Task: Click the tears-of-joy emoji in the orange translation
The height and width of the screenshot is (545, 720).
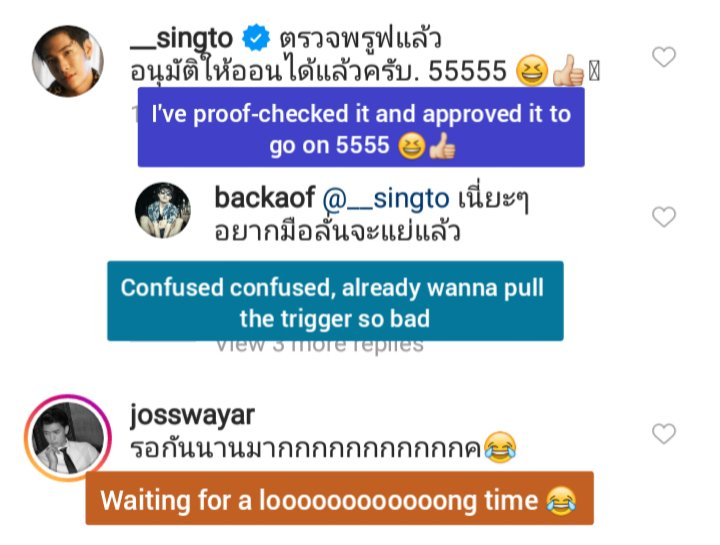Action: [x=561, y=500]
